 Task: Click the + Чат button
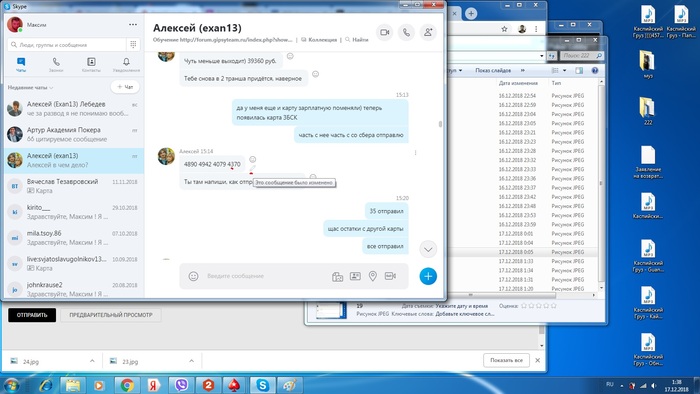[125, 87]
